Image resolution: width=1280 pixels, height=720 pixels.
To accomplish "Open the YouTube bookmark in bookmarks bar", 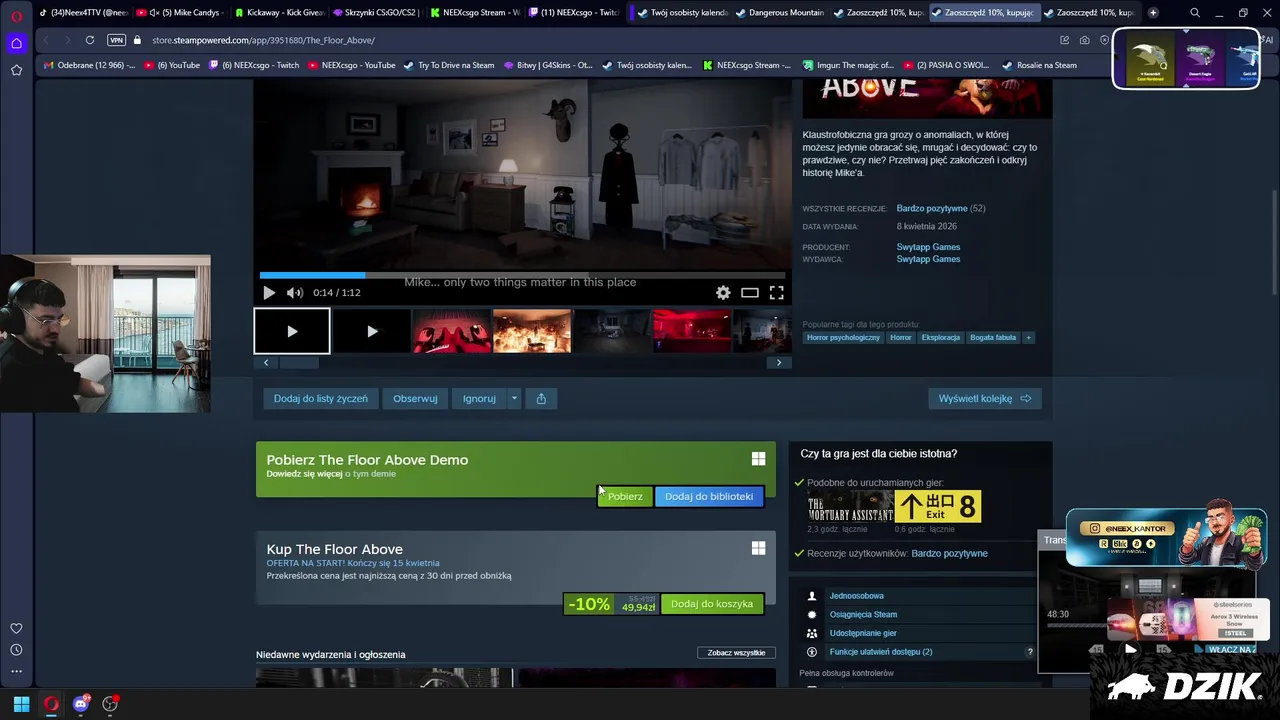I will 173,65.
